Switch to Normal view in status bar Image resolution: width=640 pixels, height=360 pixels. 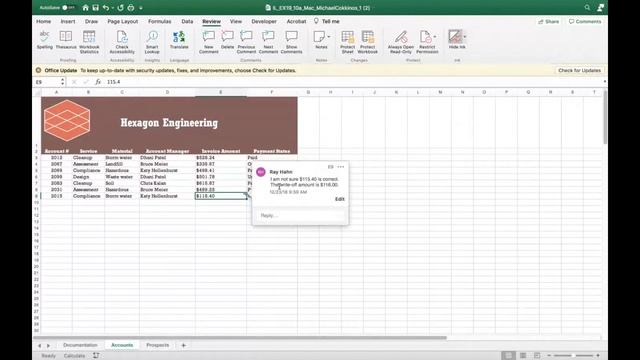pyautogui.click(x=508, y=356)
